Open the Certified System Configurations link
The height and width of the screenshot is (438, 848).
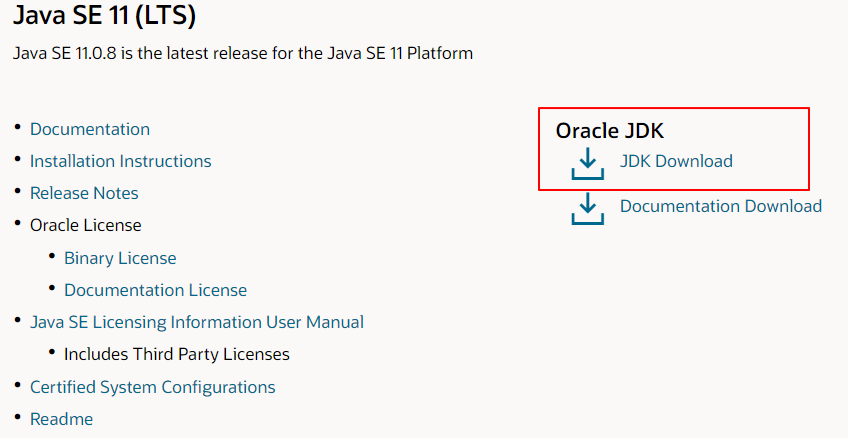click(x=153, y=387)
